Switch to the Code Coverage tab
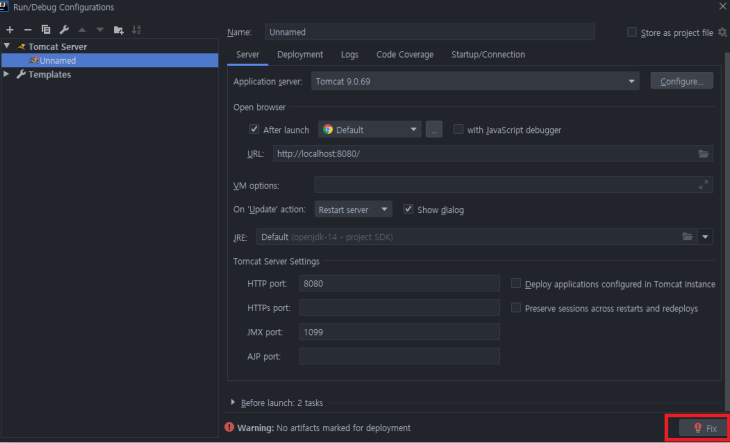The height and width of the screenshot is (443, 730). (405, 54)
